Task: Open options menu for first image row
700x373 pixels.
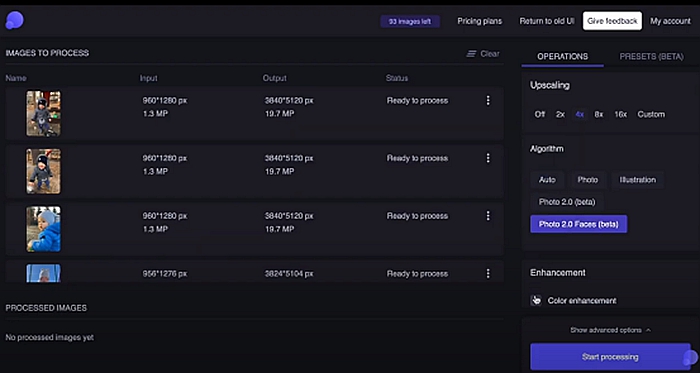Action: click(x=488, y=100)
